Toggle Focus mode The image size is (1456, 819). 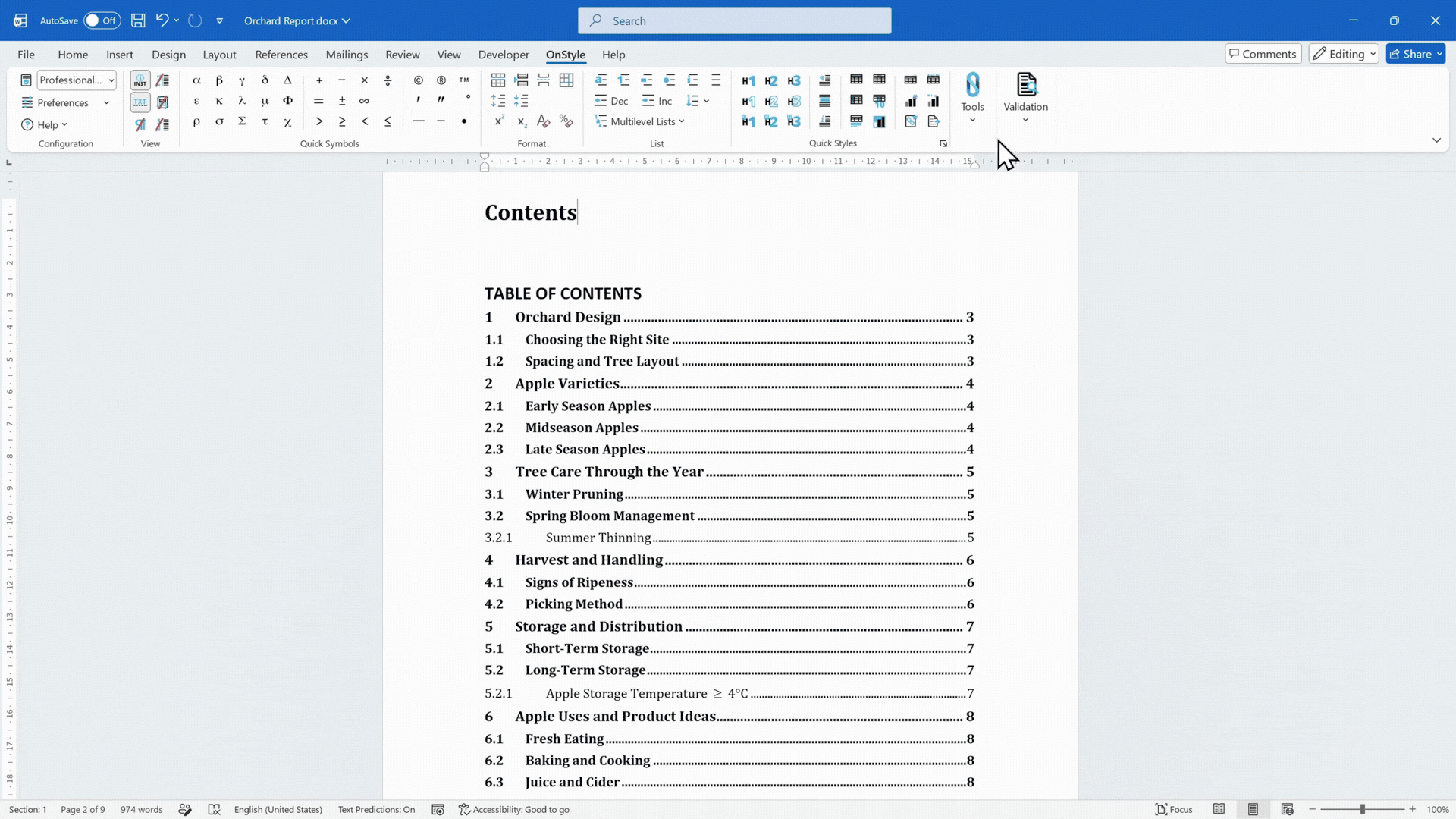tap(1173, 810)
